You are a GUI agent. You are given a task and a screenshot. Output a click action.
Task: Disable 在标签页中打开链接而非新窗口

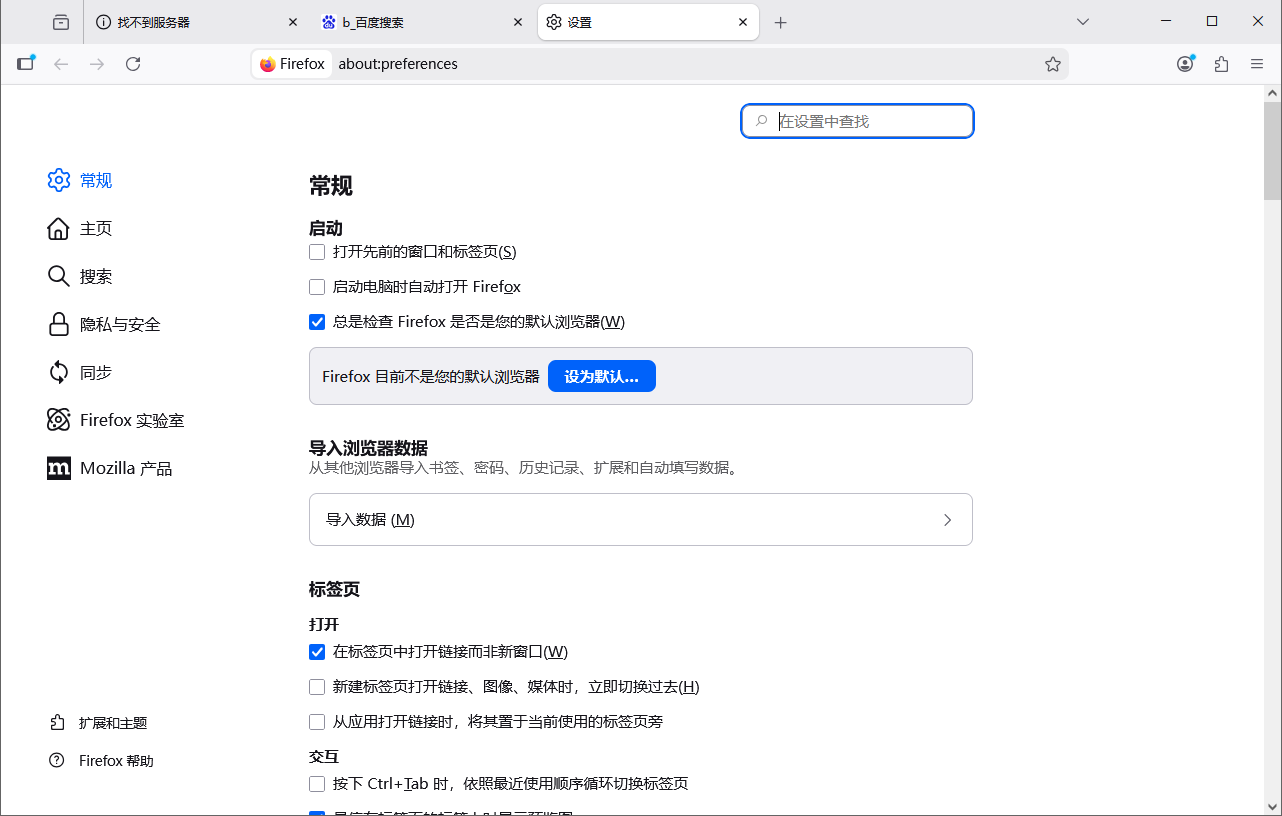point(317,651)
